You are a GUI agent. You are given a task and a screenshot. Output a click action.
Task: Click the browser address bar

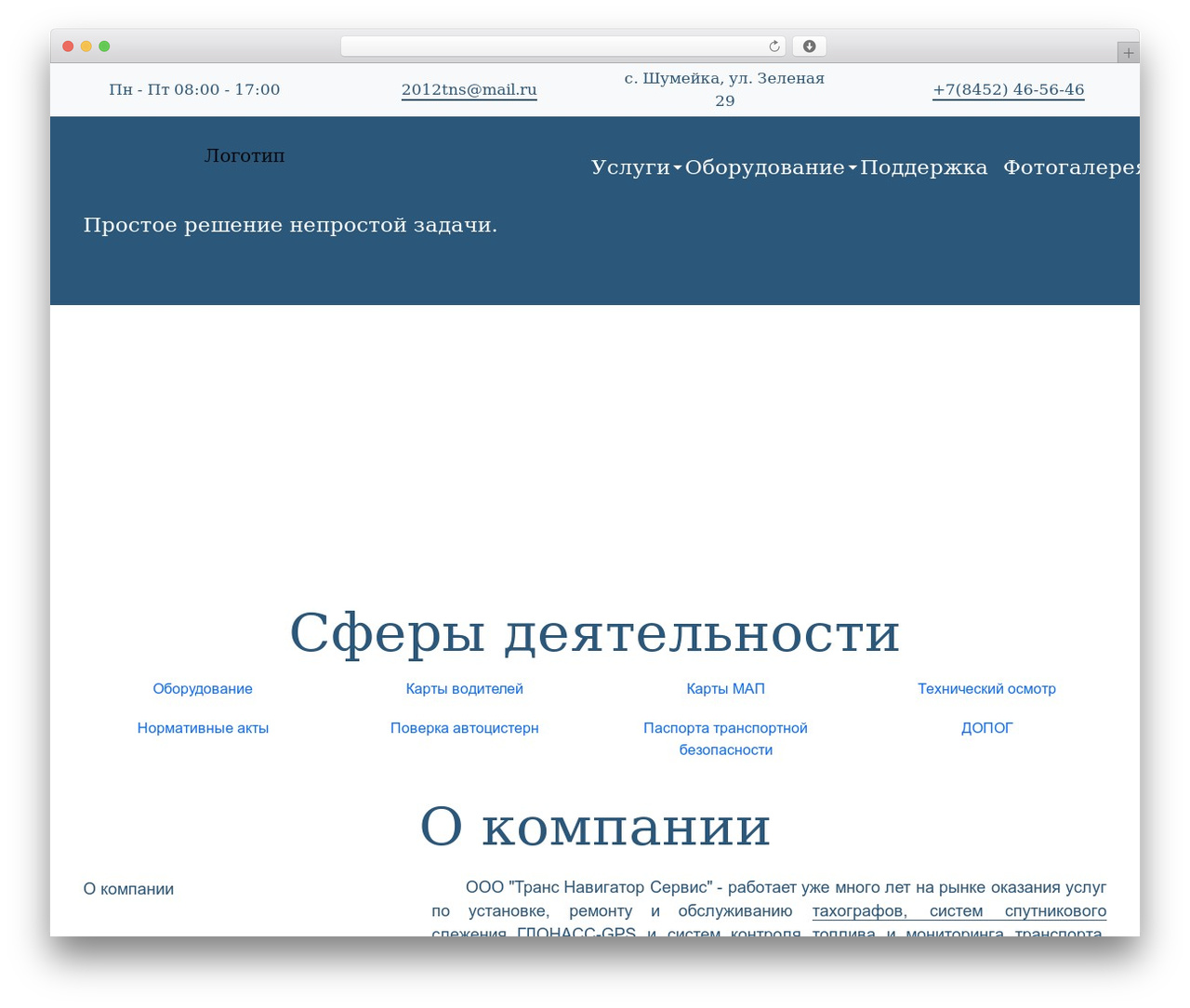(x=562, y=46)
